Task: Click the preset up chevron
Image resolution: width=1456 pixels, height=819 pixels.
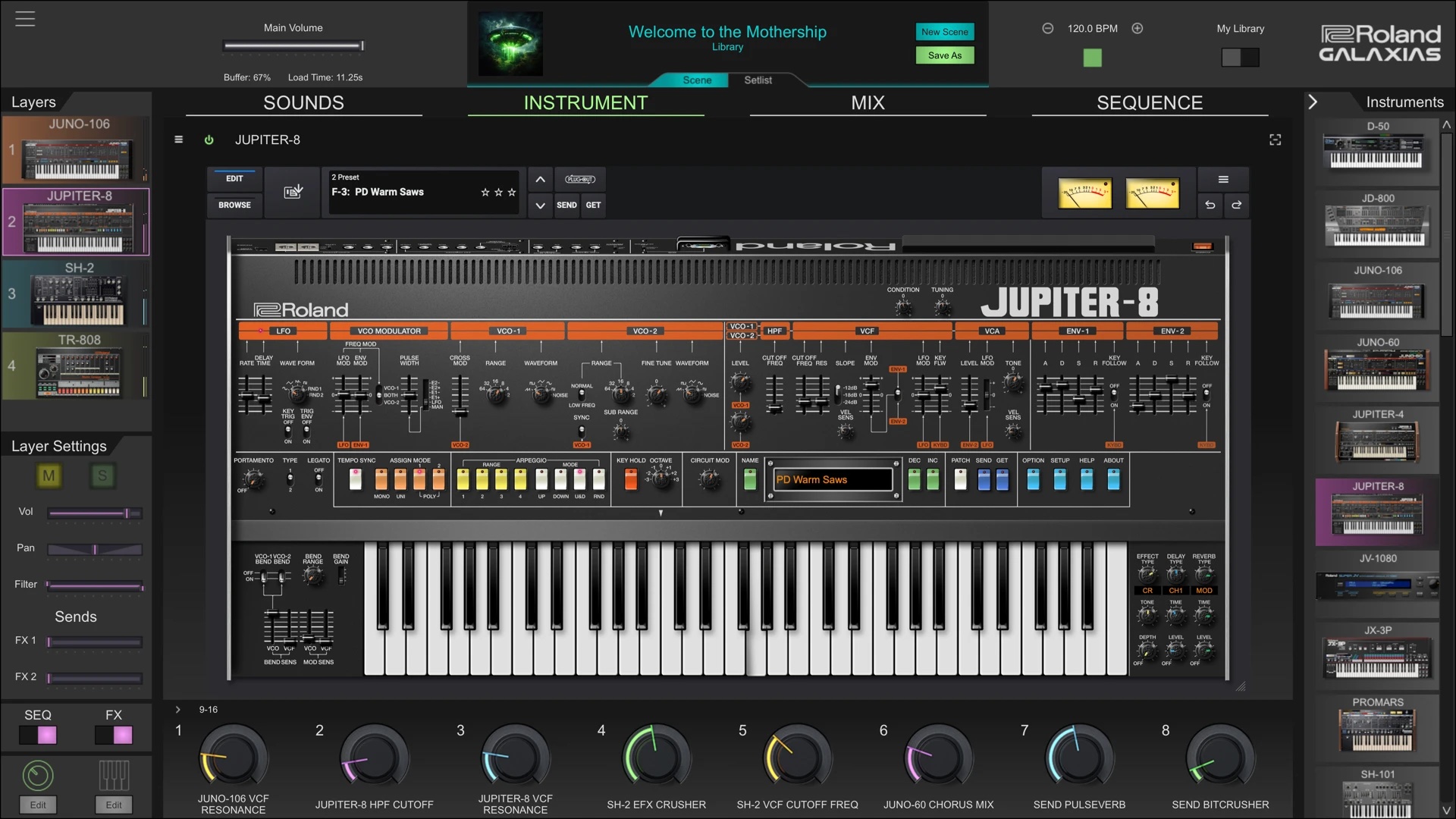Action: tap(540, 180)
